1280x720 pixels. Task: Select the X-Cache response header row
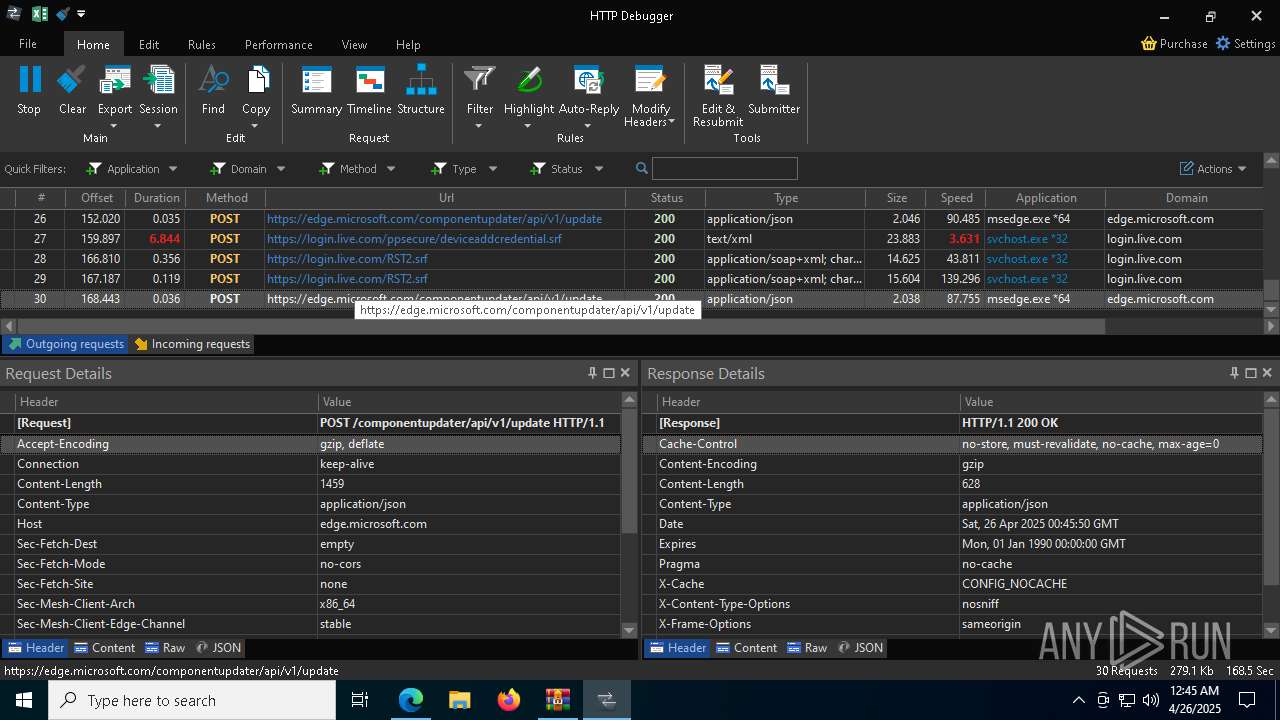(952, 584)
